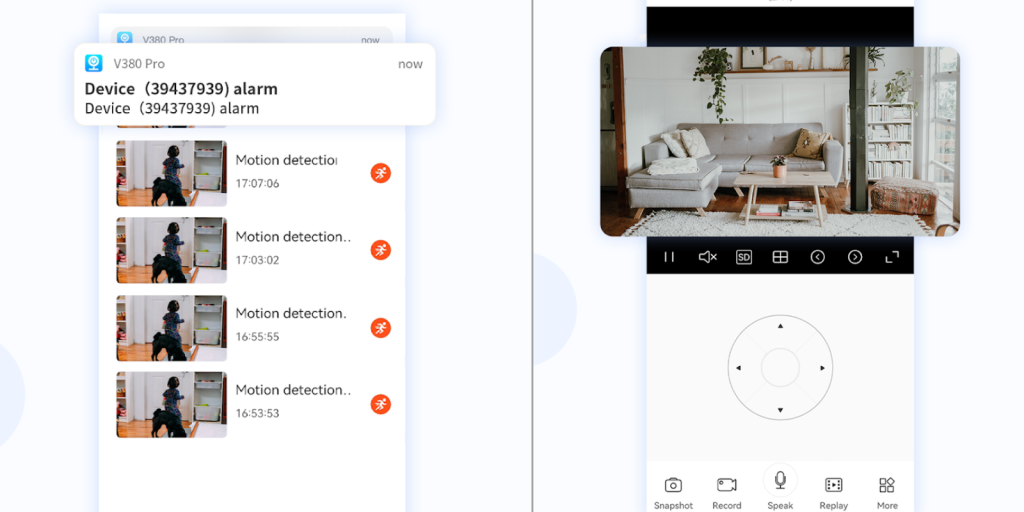Expand video to fullscreen

[892, 257]
